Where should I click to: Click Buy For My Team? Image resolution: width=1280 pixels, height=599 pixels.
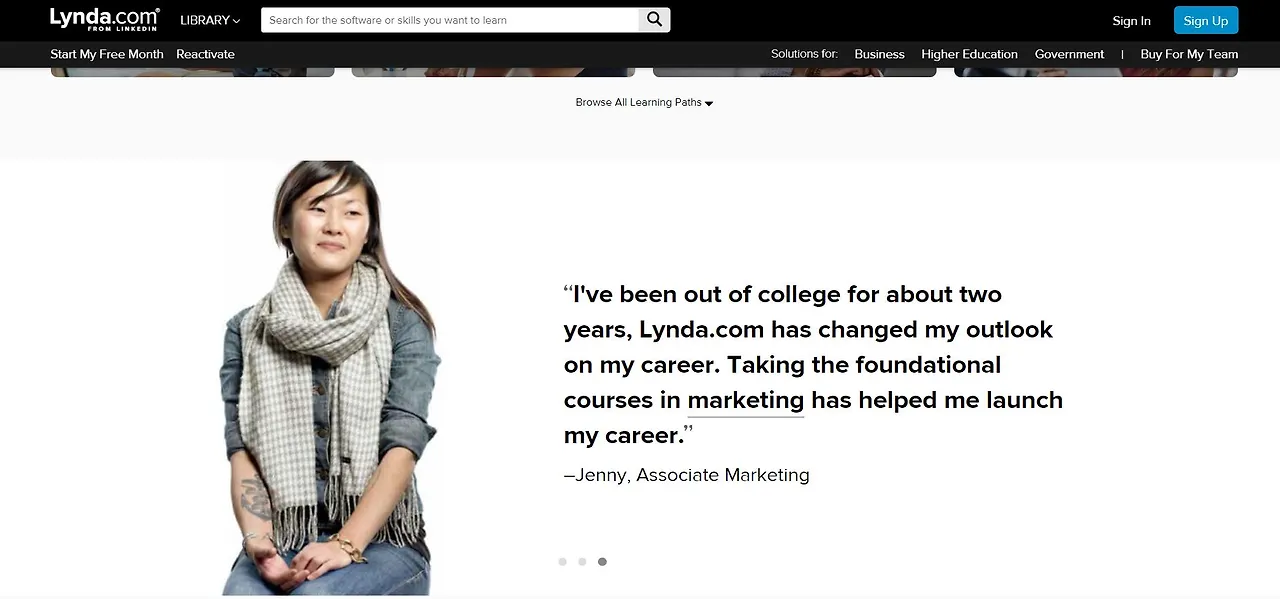tap(1189, 54)
